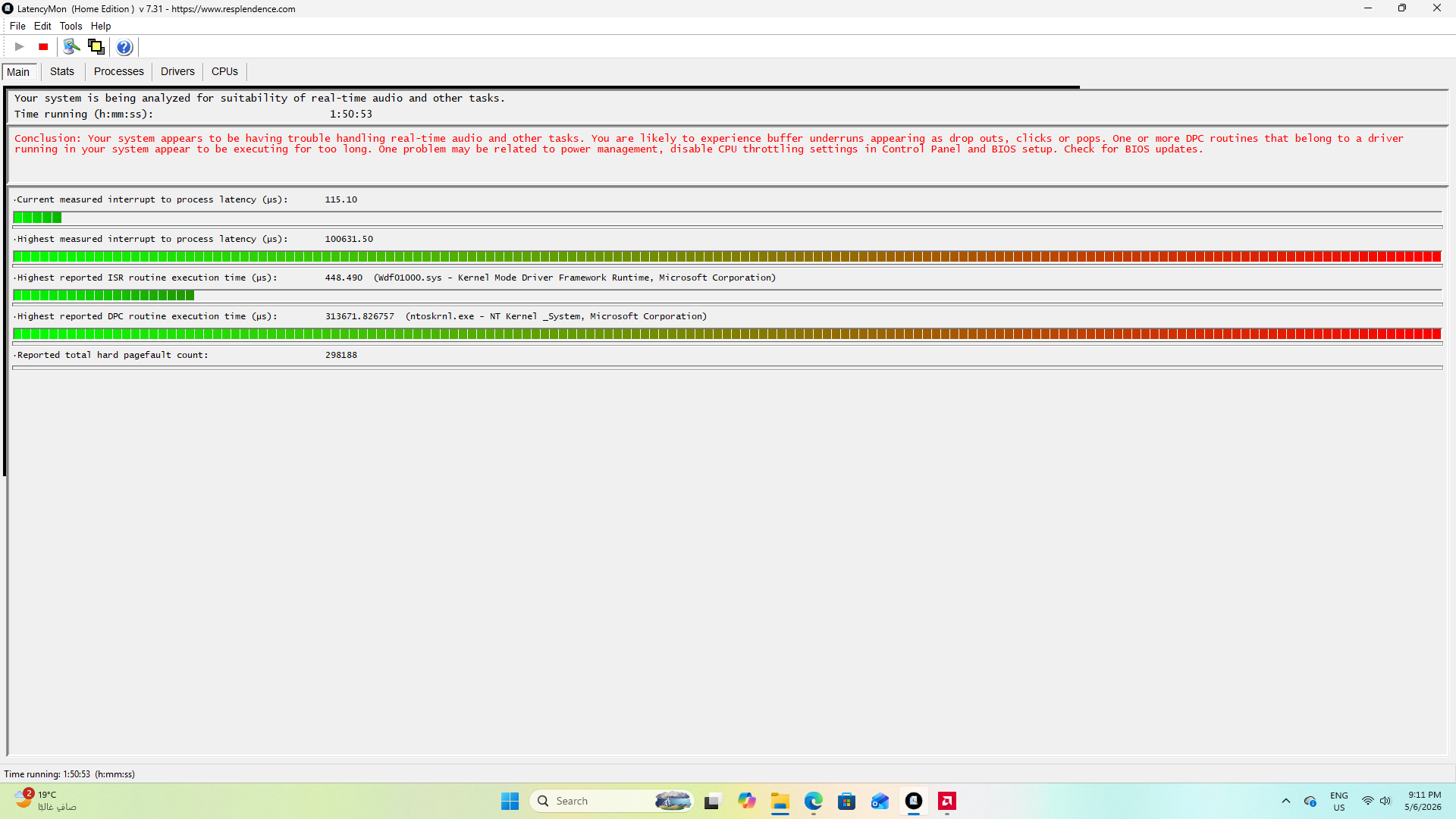Open the clock showing 9:11 PM
The image size is (1456, 819).
click(1423, 801)
